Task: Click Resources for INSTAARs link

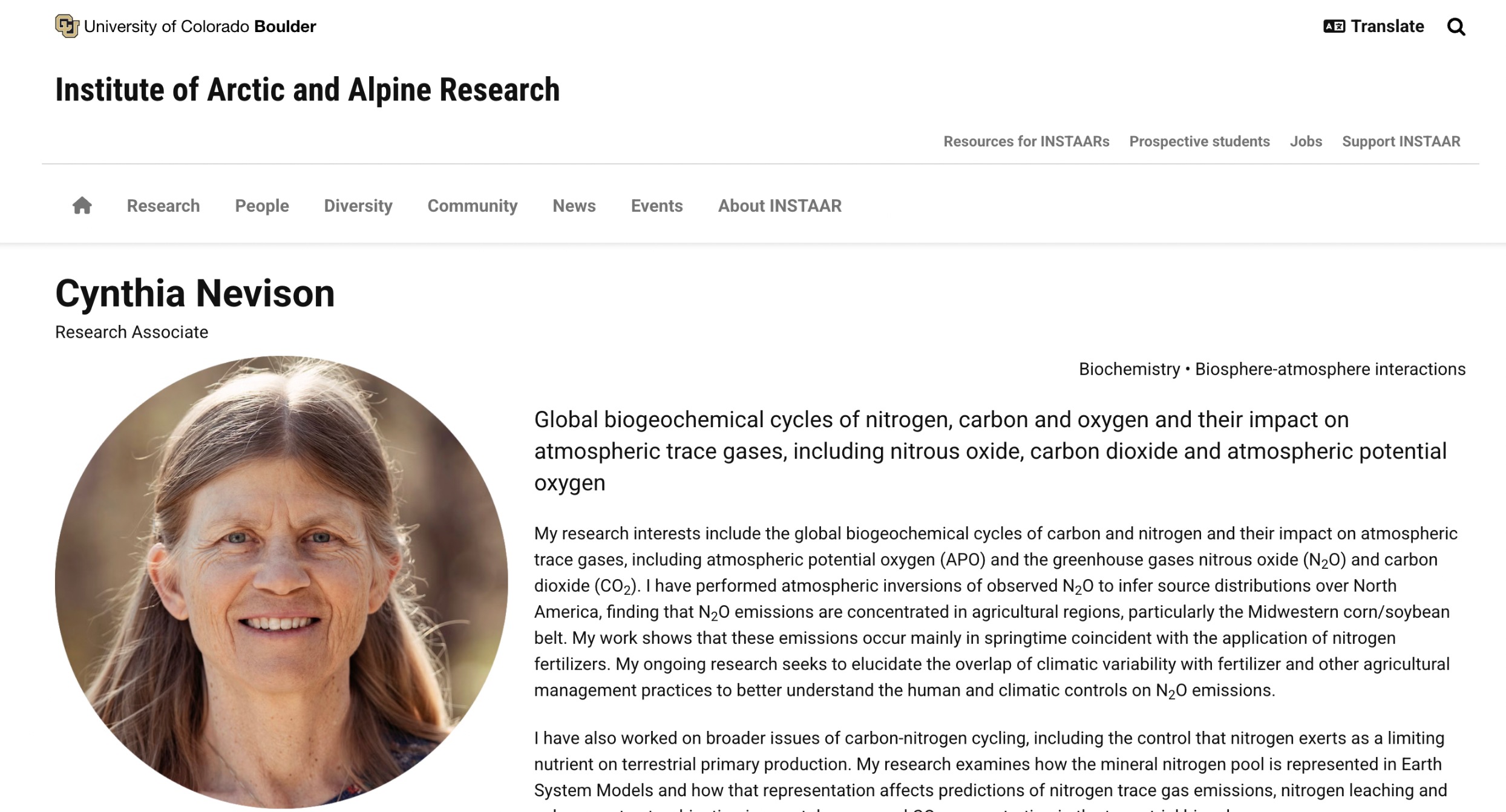Action: click(1026, 141)
